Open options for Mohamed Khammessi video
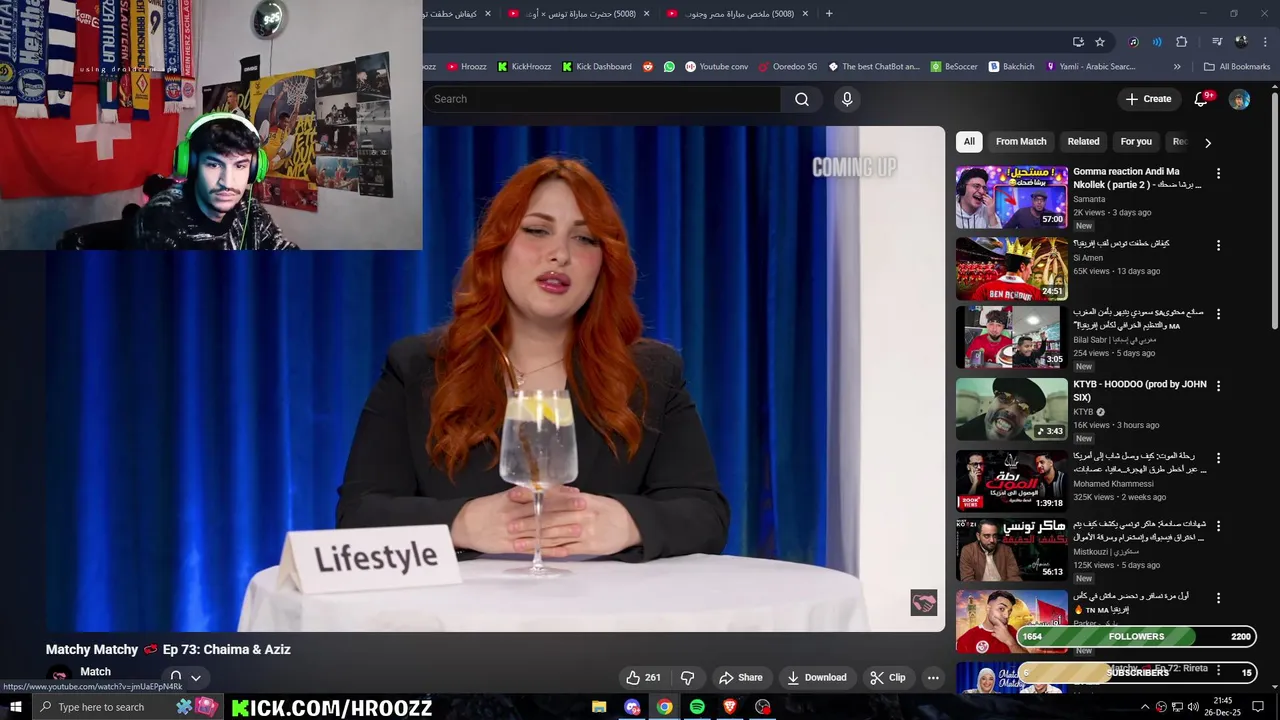The height and width of the screenshot is (720, 1280). click(x=1218, y=457)
